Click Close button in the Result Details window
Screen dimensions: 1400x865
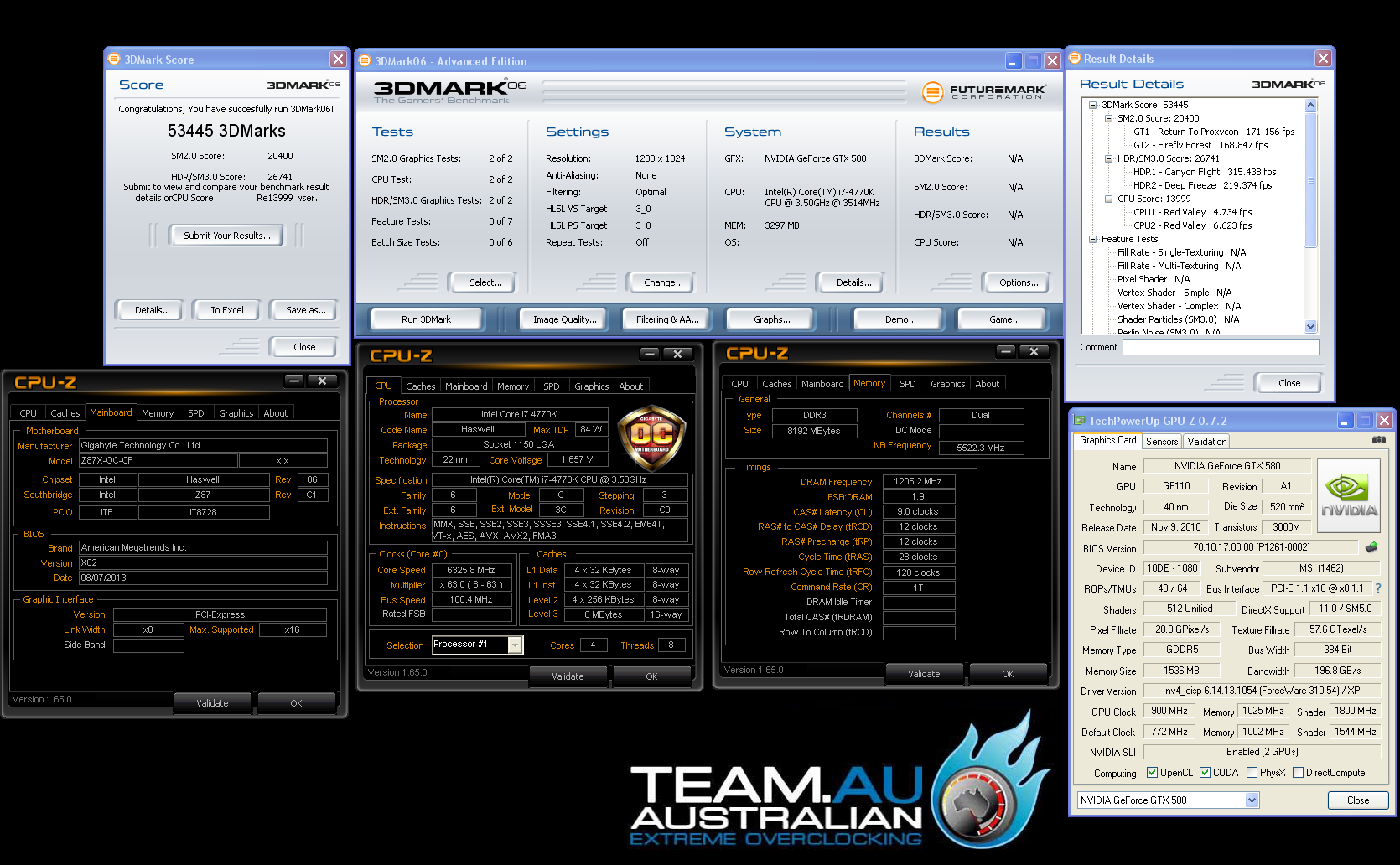point(1289,383)
